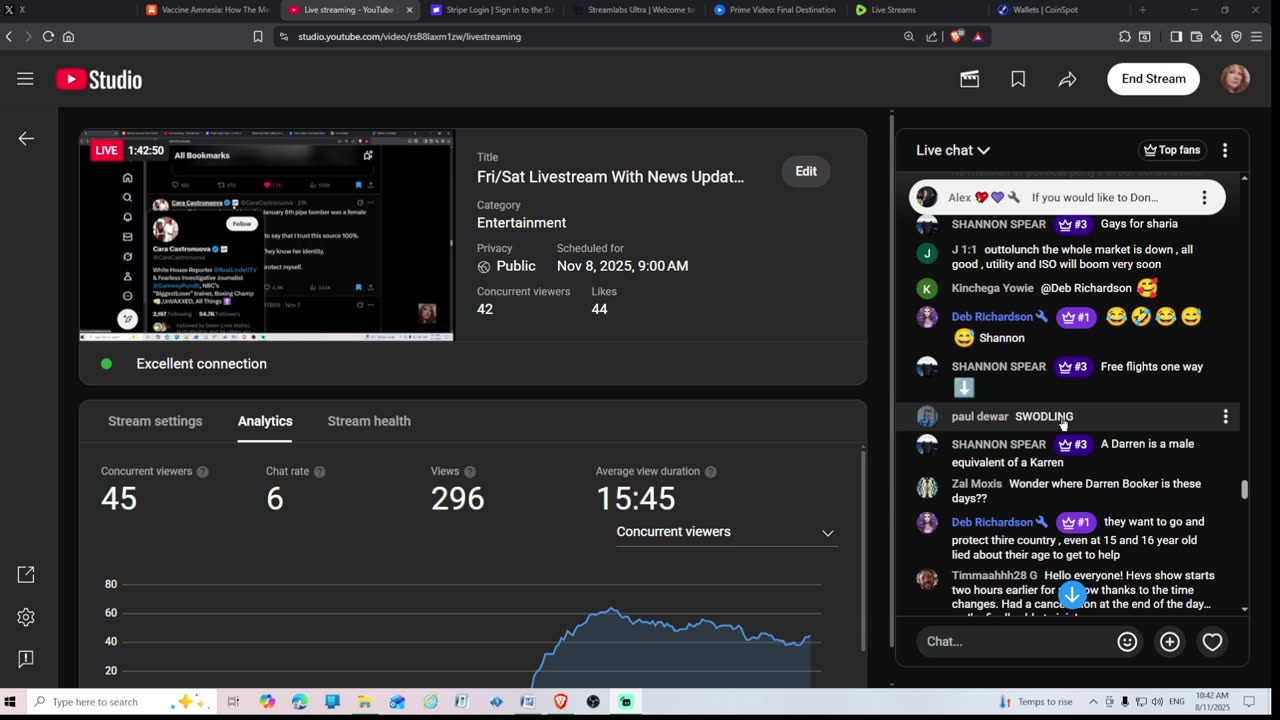Click Zal Moxis username in chat
The height and width of the screenshot is (720, 1280).
click(977, 484)
